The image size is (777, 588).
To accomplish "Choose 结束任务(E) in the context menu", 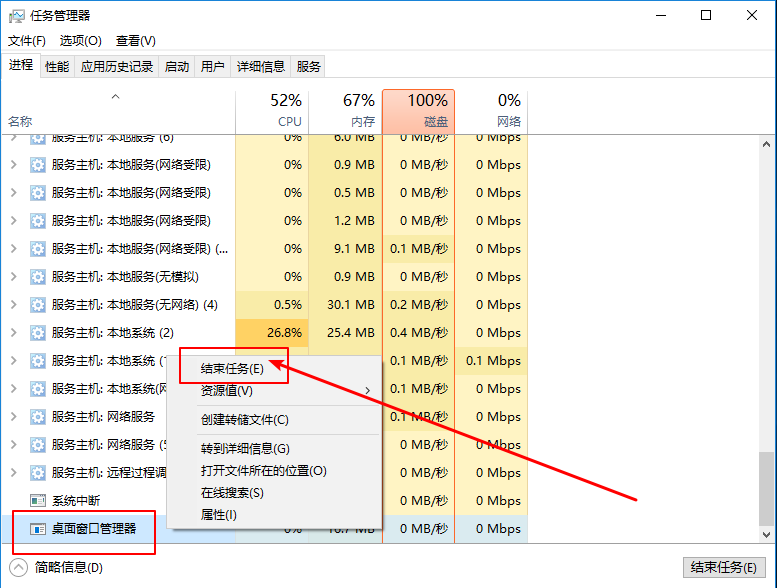I will [x=232, y=368].
